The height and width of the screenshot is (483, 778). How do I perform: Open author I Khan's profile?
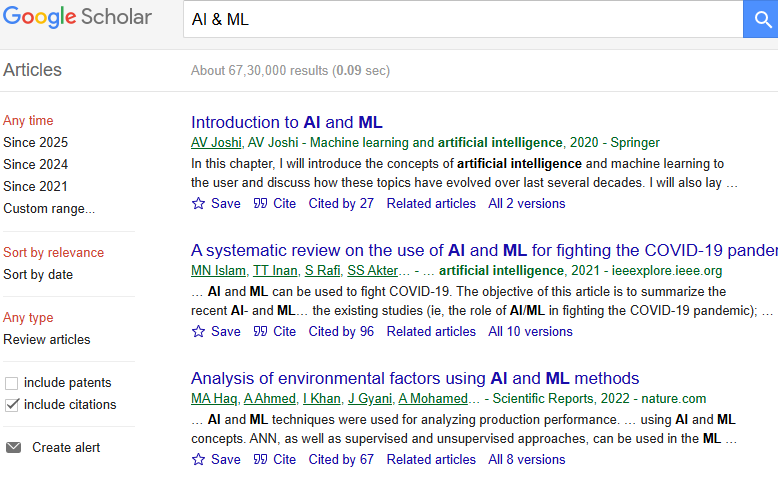(322, 399)
